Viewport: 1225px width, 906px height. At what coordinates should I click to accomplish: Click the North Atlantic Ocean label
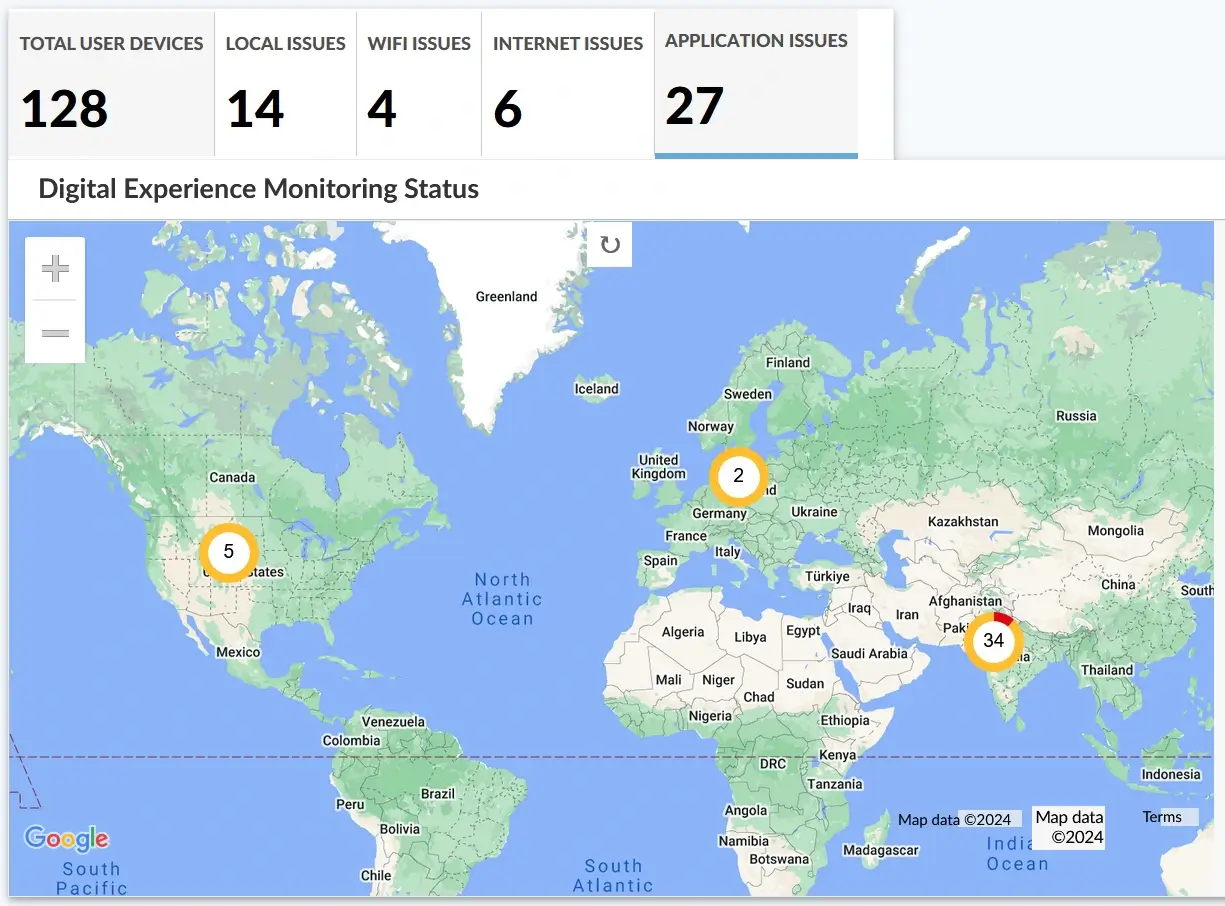502,599
